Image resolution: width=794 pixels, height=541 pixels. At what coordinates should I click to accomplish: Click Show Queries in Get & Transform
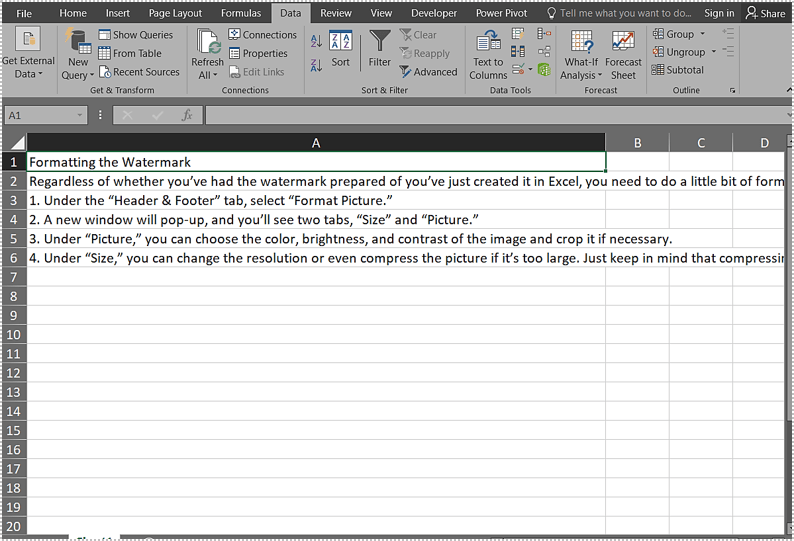pyautogui.click(x=136, y=35)
